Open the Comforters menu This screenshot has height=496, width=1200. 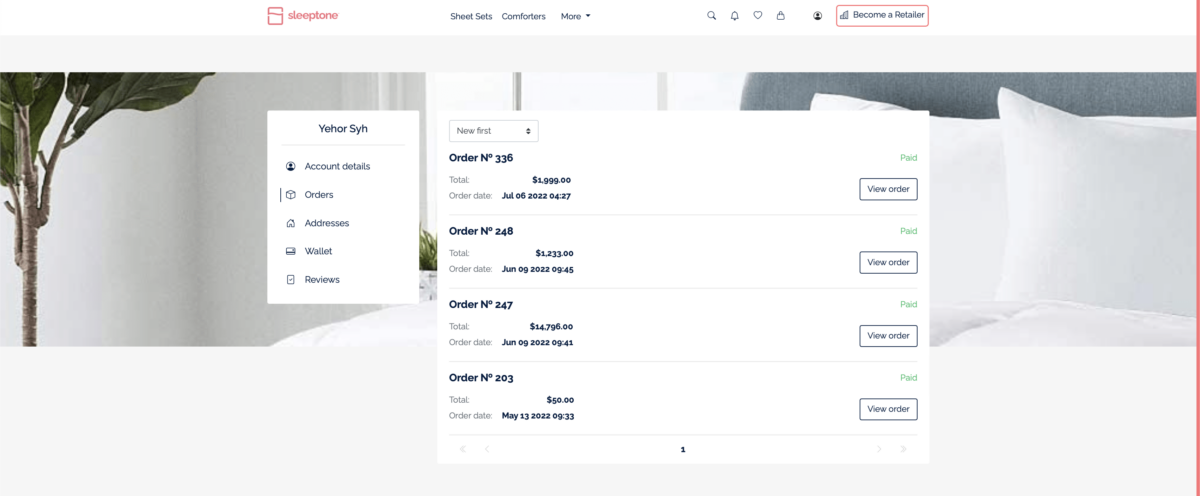click(524, 16)
